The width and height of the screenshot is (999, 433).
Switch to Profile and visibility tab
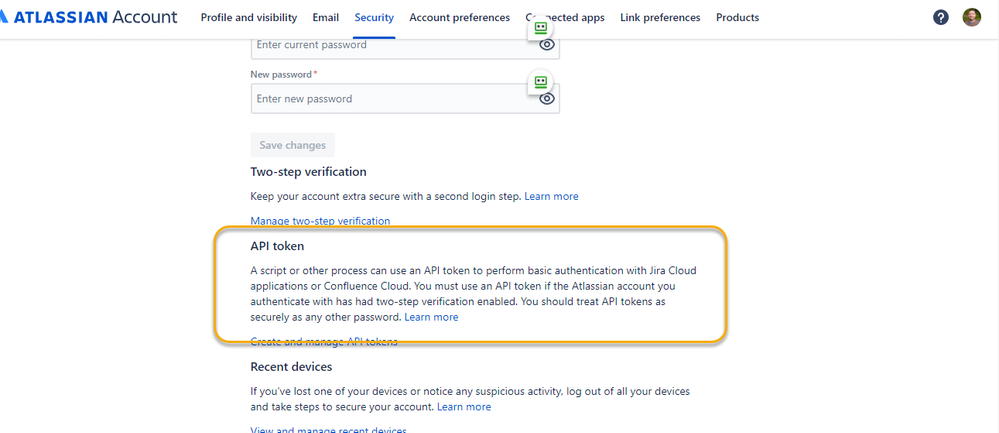click(248, 17)
